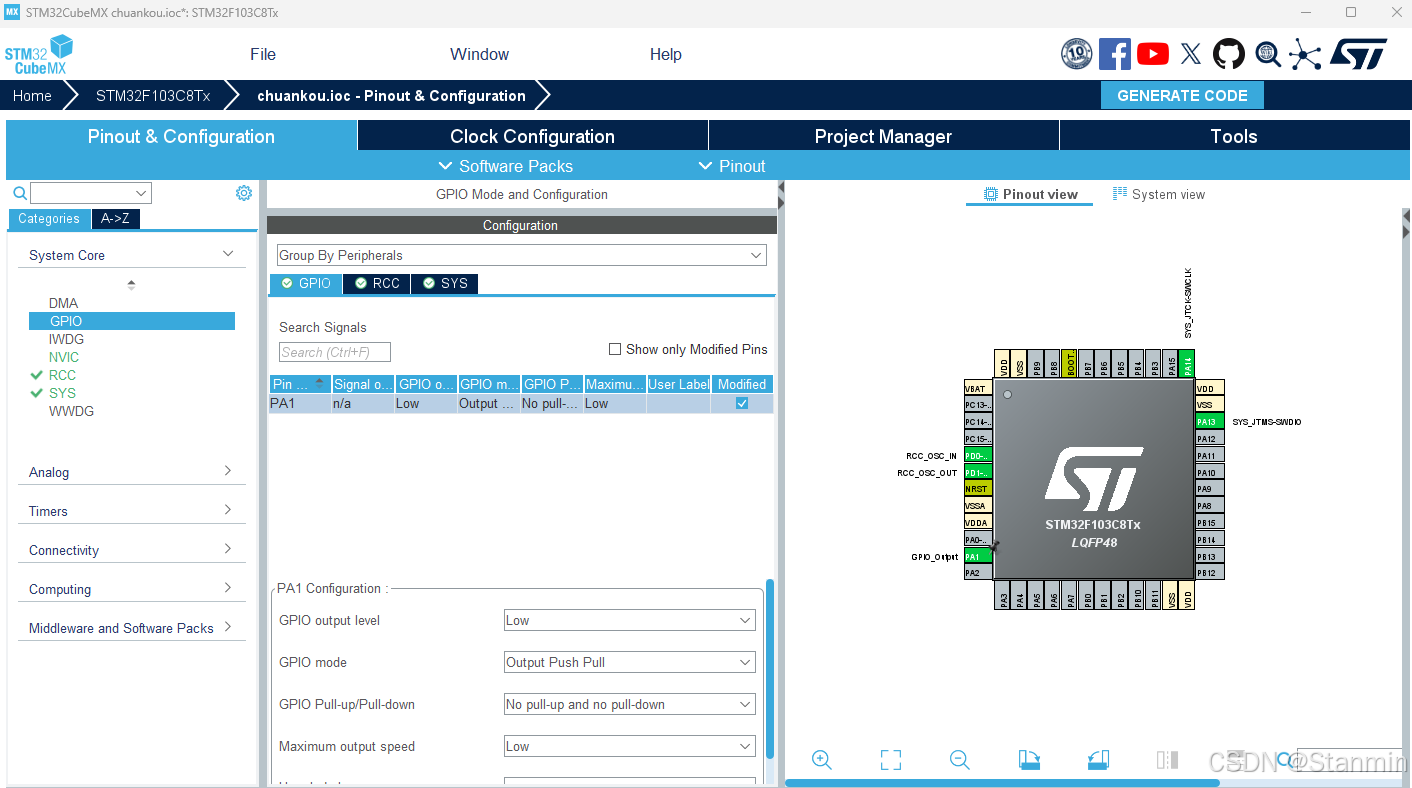The image size is (1412, 788).
Task: Click the NRST pin on the chip
Action: point(978,489)
